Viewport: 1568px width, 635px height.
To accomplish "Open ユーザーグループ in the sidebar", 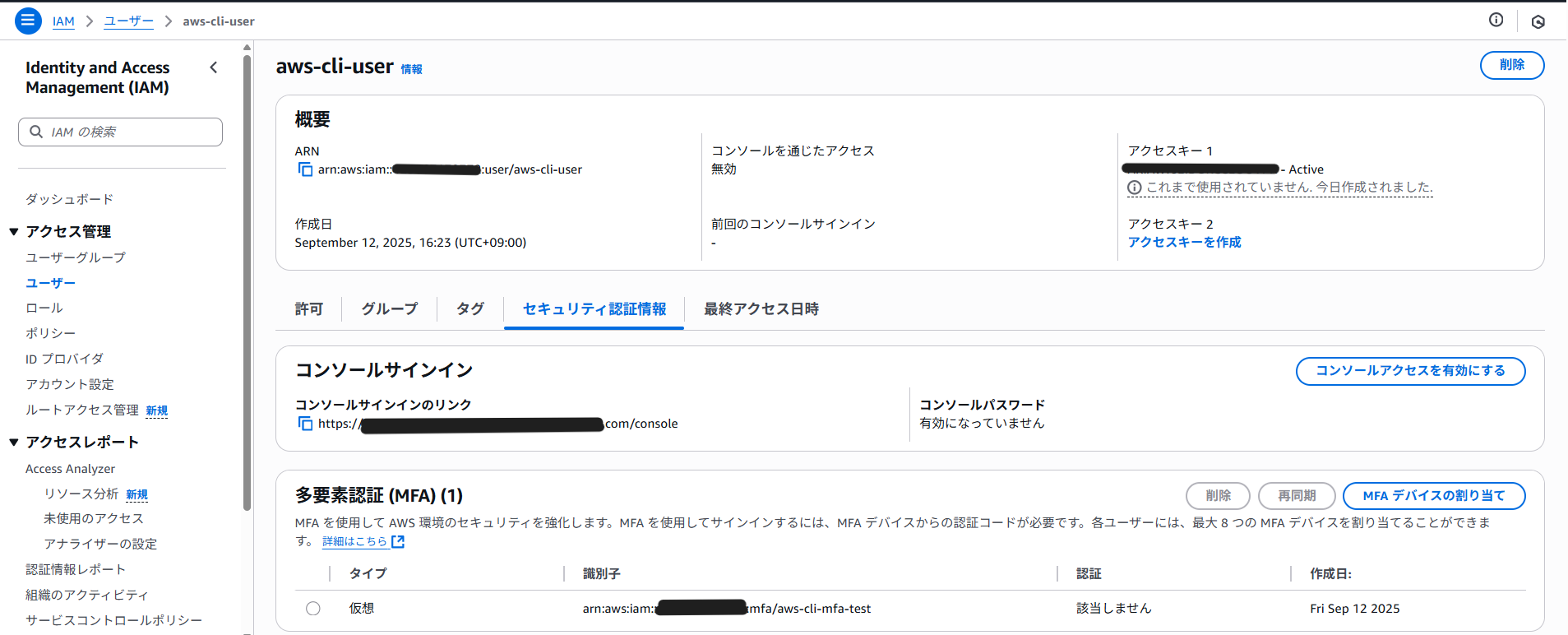I will (x=76, y=257).
